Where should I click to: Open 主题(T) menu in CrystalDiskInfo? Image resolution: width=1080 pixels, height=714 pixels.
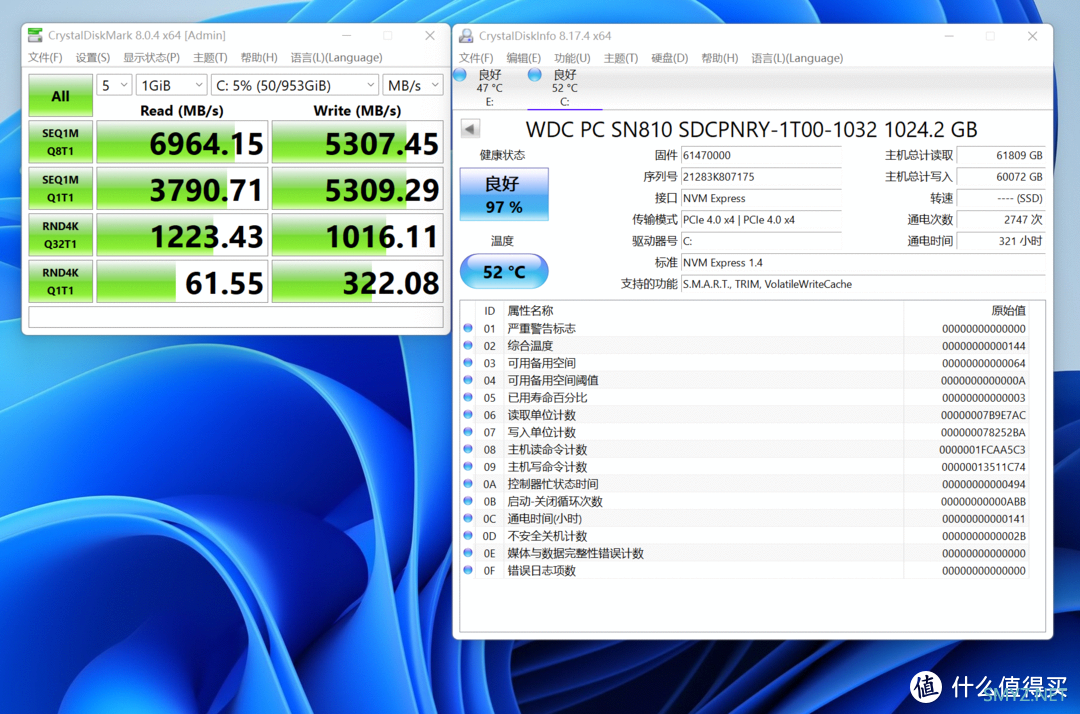coord(621,58)
